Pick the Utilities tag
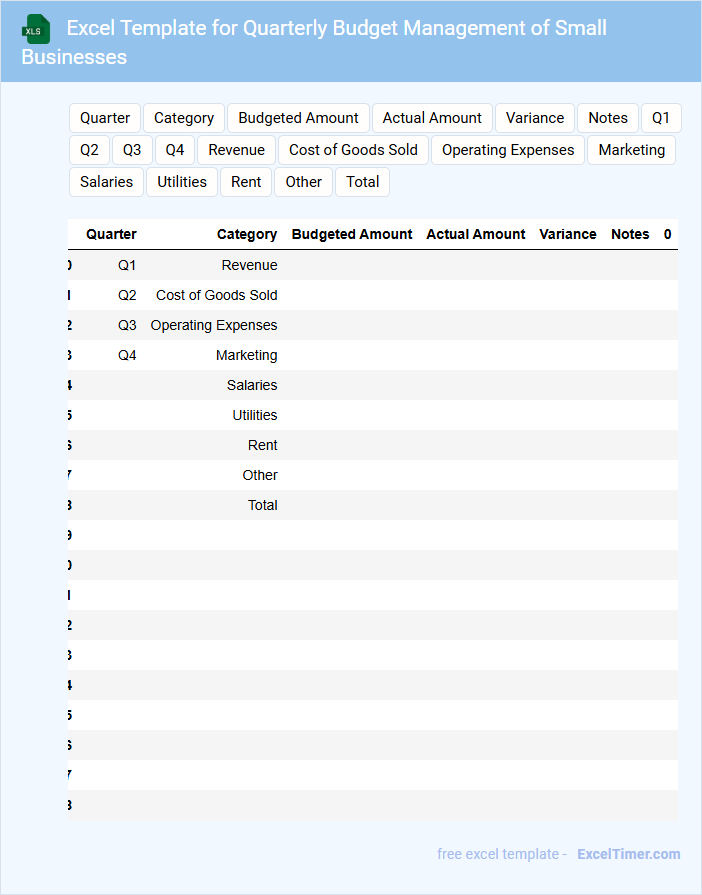 coord(181,182)
